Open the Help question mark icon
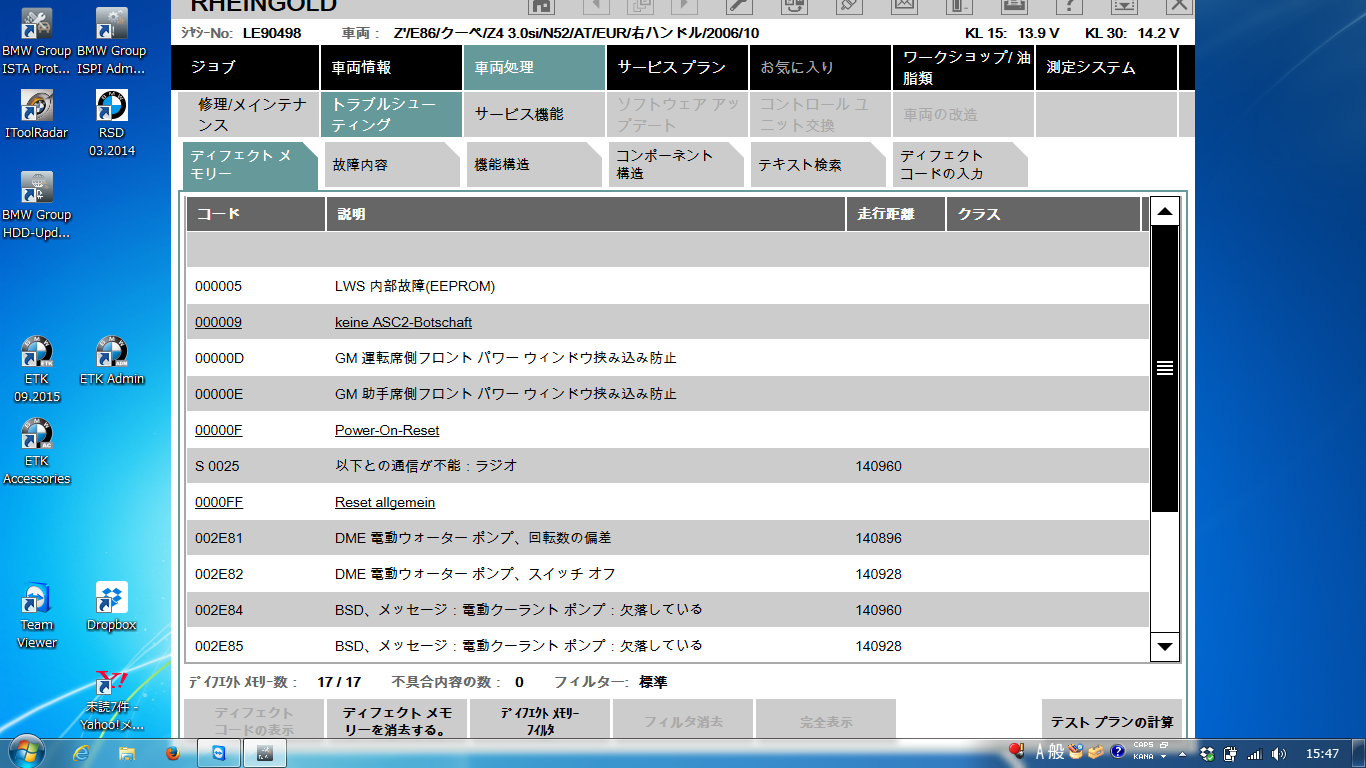The width and height of the screenshot is (1366, 768). pos(1069,5)
